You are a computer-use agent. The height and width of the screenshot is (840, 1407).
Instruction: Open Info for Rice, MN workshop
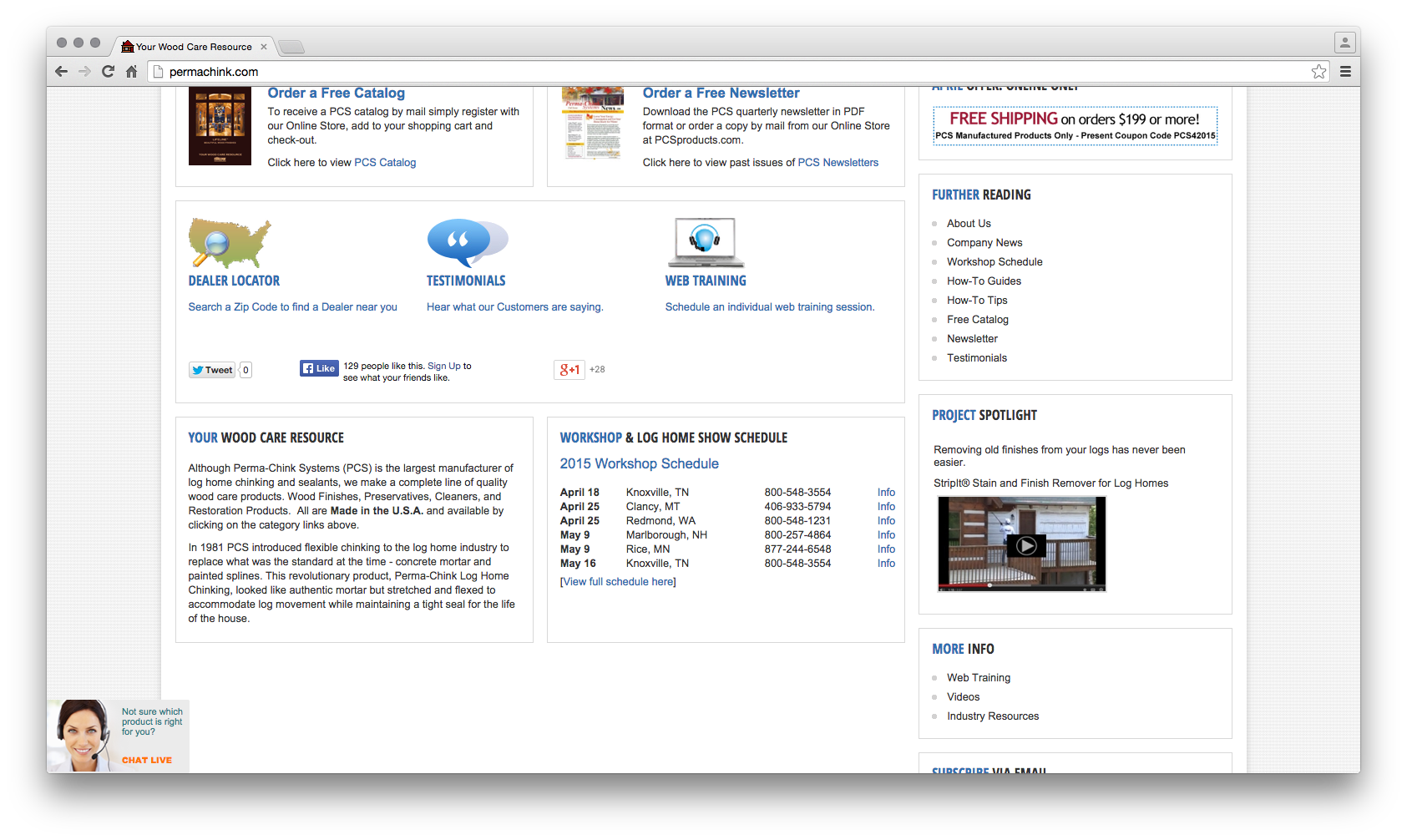tap(886, 549)
